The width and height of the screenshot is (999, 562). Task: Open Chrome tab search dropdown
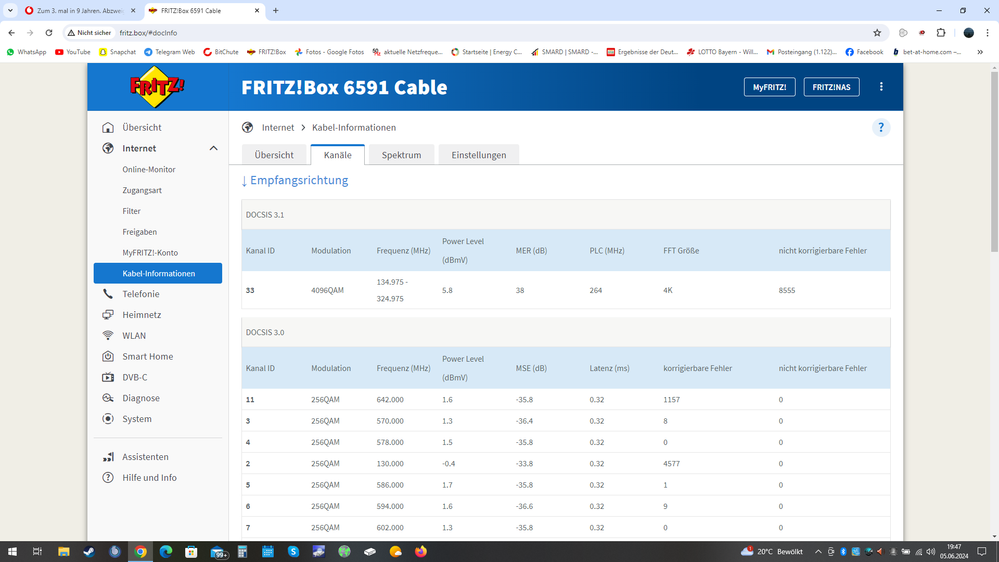click(x=10, y=10)
